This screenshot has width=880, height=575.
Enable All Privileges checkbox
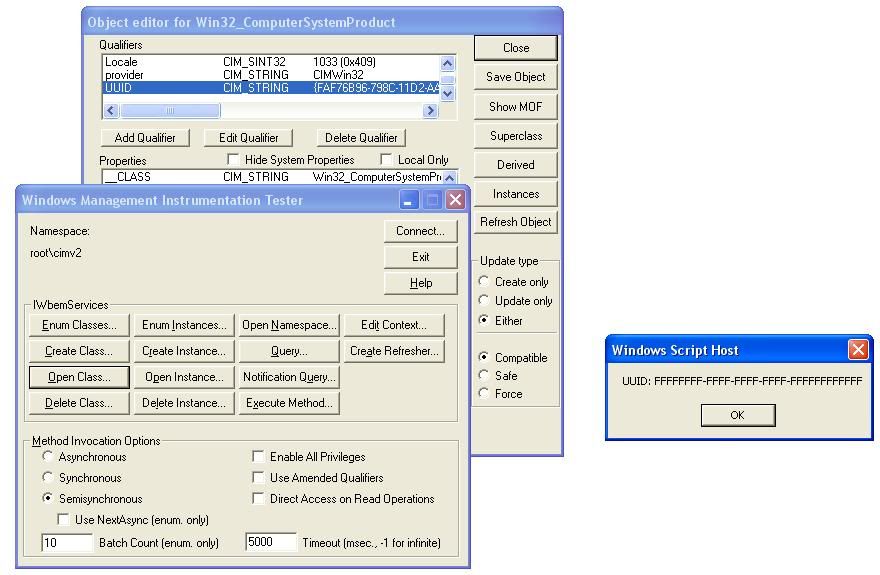coord(259,457)
